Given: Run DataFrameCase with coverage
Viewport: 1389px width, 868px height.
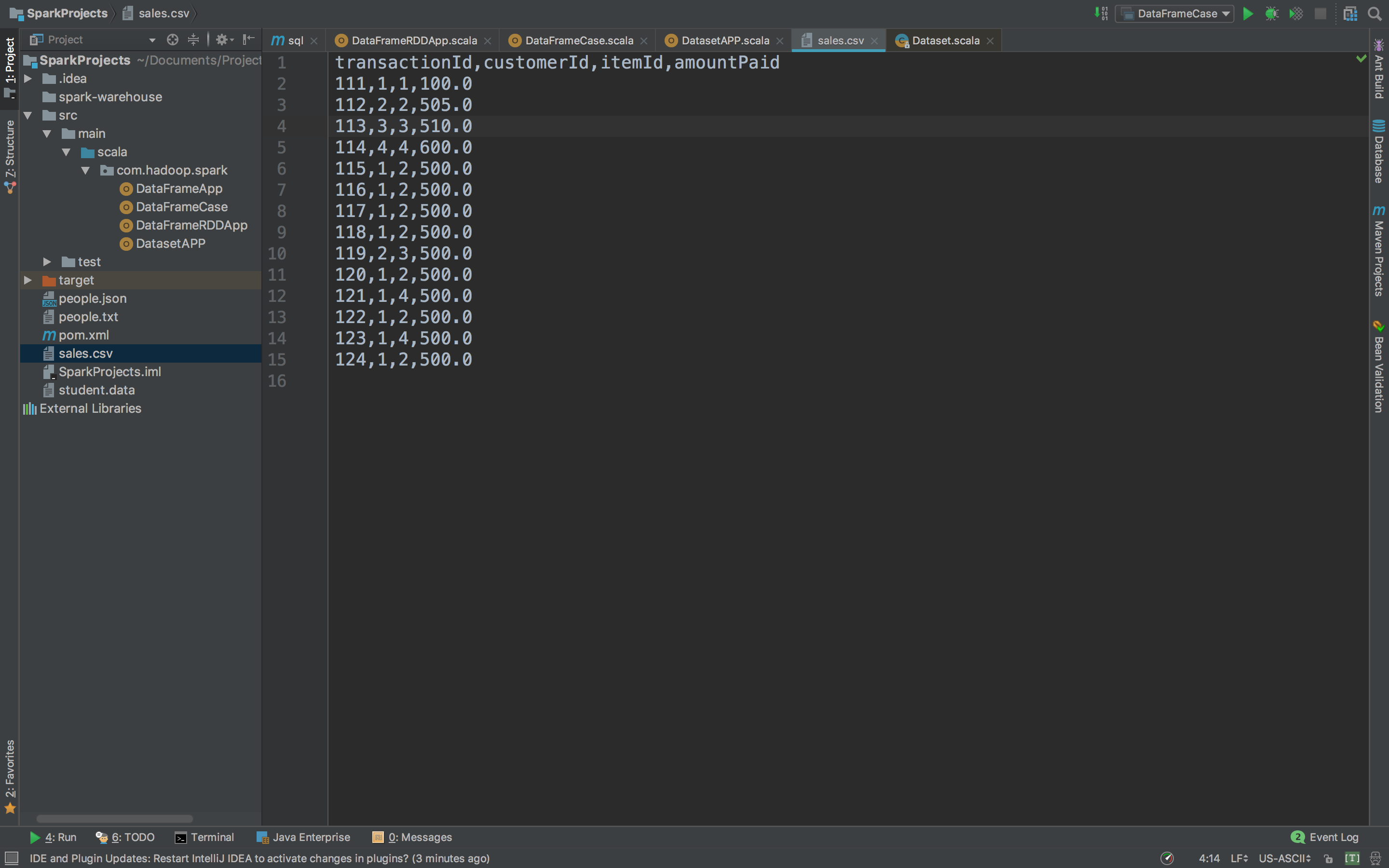Looking at the screenshot, I should click(x=1296, y=13).
